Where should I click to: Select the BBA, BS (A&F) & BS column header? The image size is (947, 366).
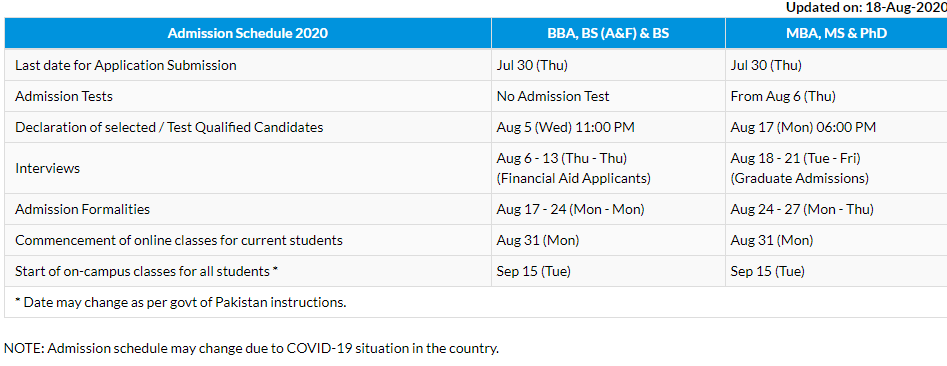(x=608, y=33)
